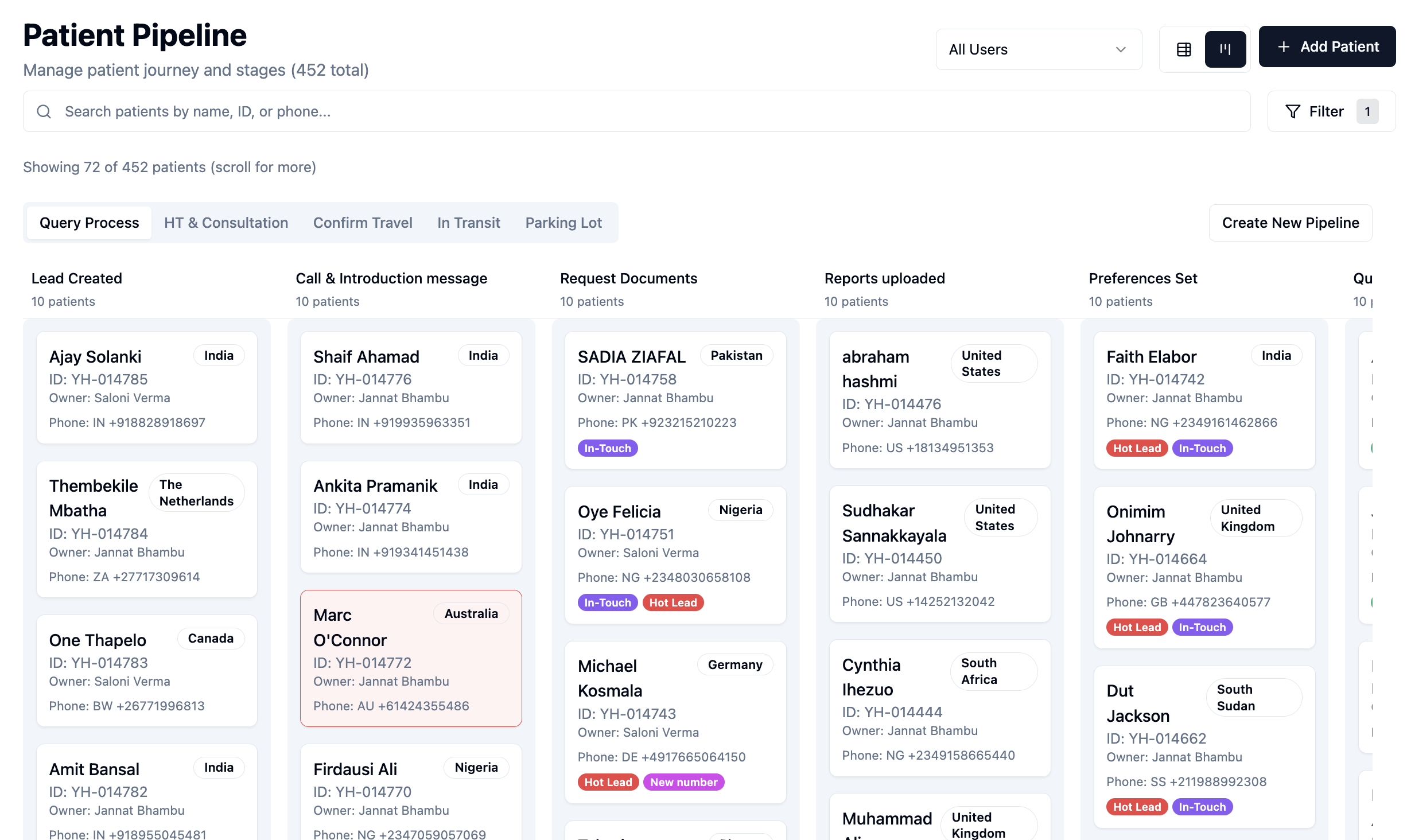The width and height of the screenshot is (1407, 840).
Task: Expand the All Users dropdown
Action: click(x=1039, y=49)
